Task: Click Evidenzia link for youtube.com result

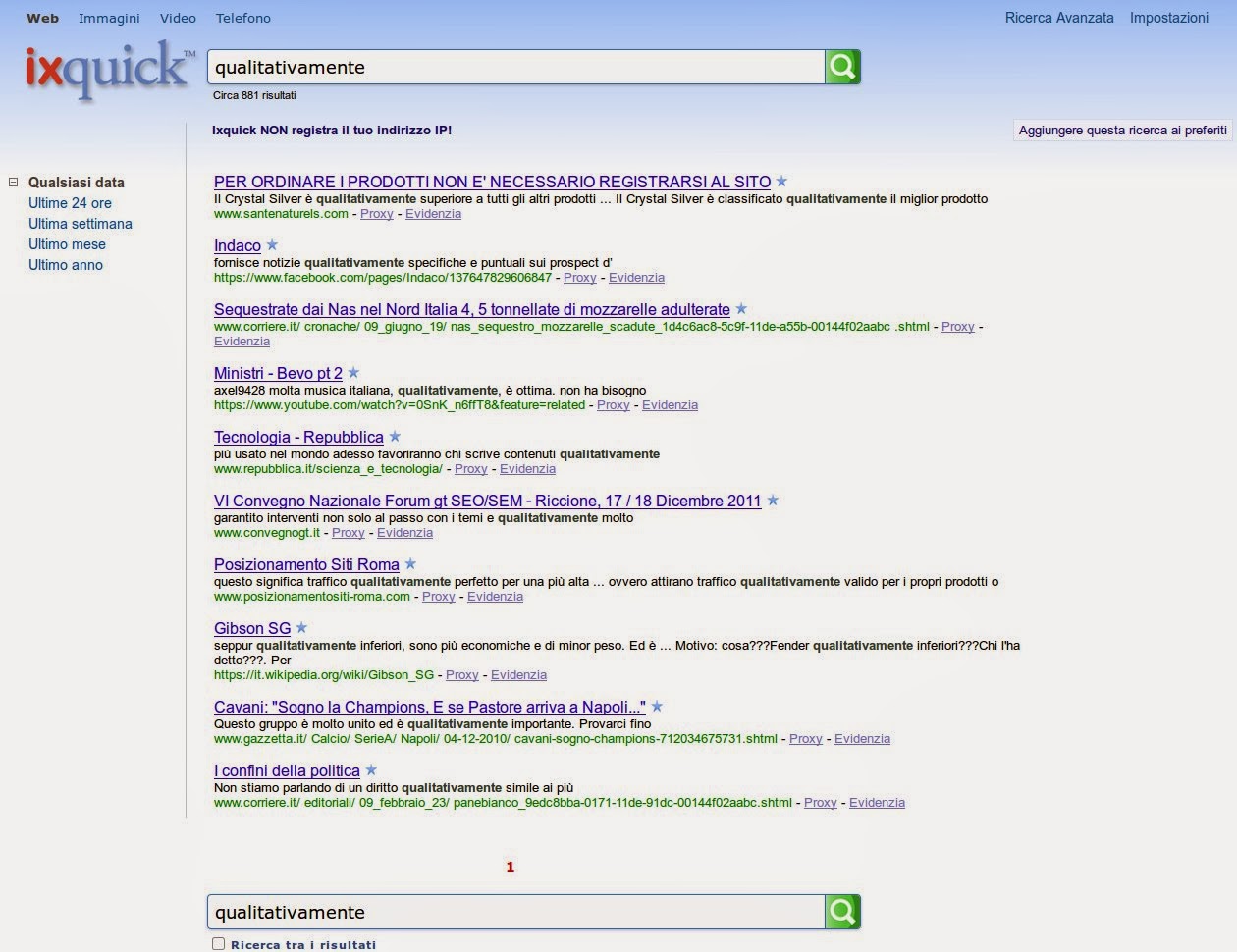Action: (x=670, y=405)
